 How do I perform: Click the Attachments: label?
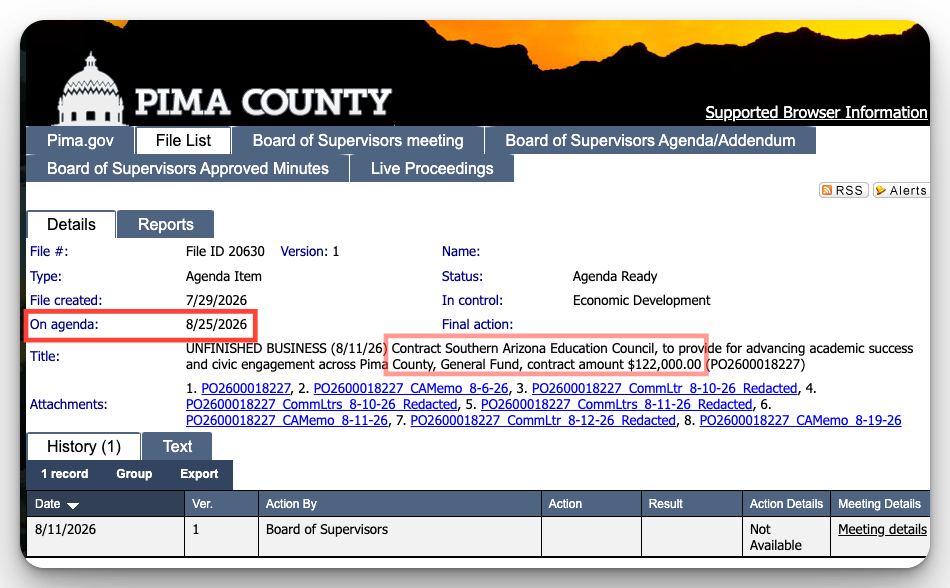[x=68, y=405]
